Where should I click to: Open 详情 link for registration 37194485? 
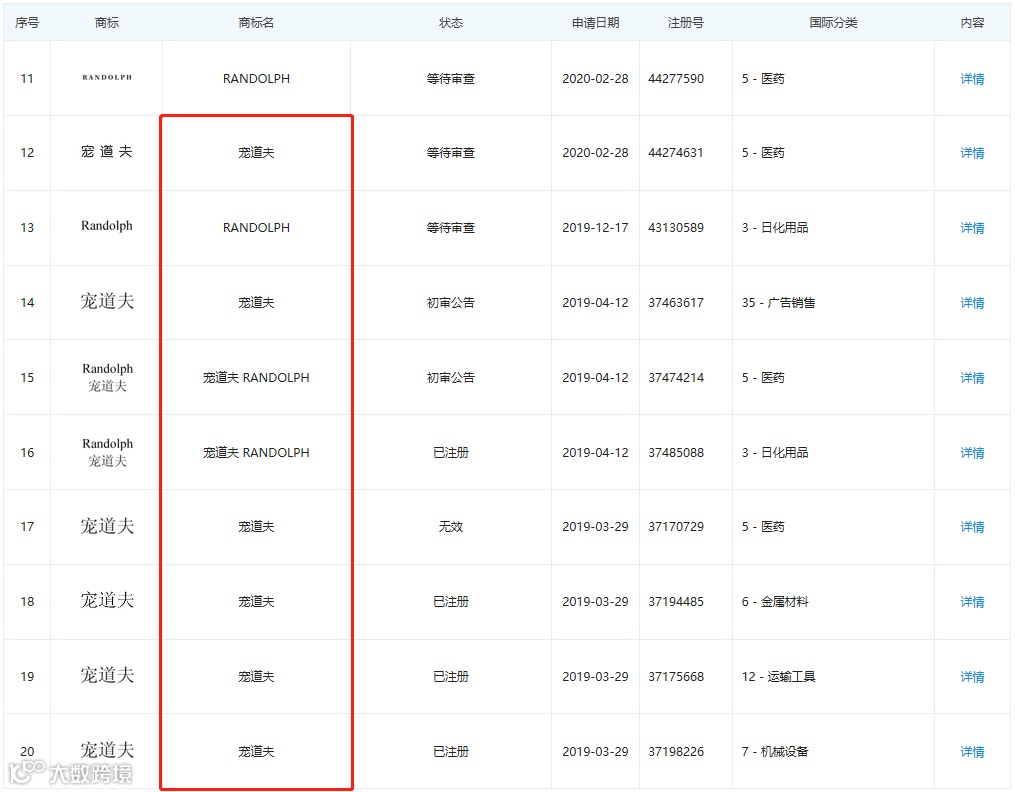tap(972, 602)
